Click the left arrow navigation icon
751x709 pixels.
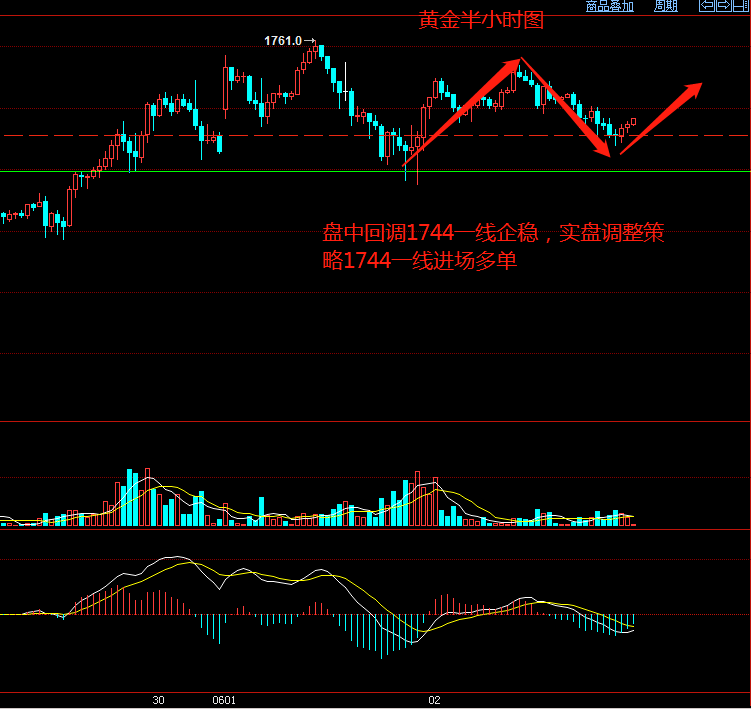point(707,5)
